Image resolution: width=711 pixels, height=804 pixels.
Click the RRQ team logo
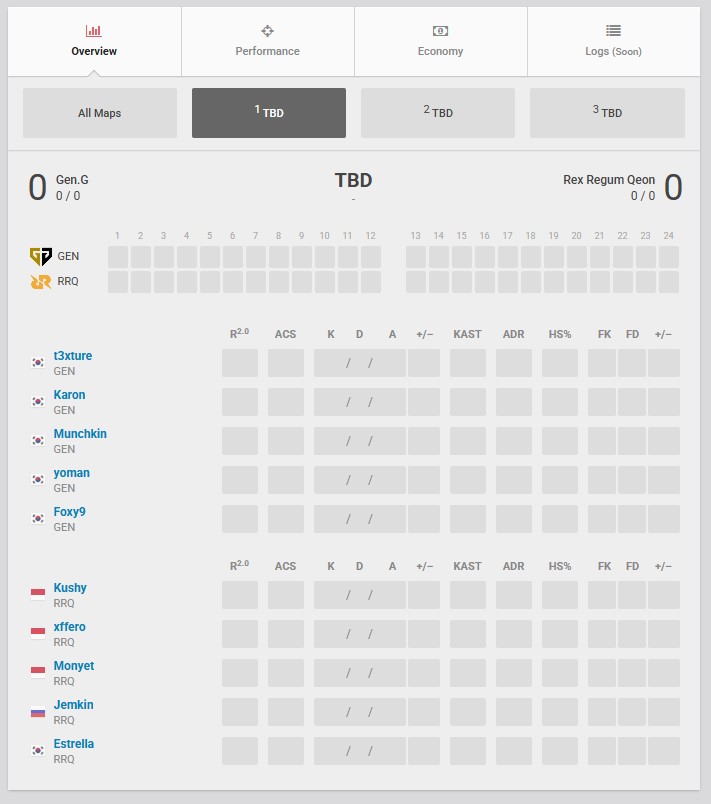(x=40, y=281)
